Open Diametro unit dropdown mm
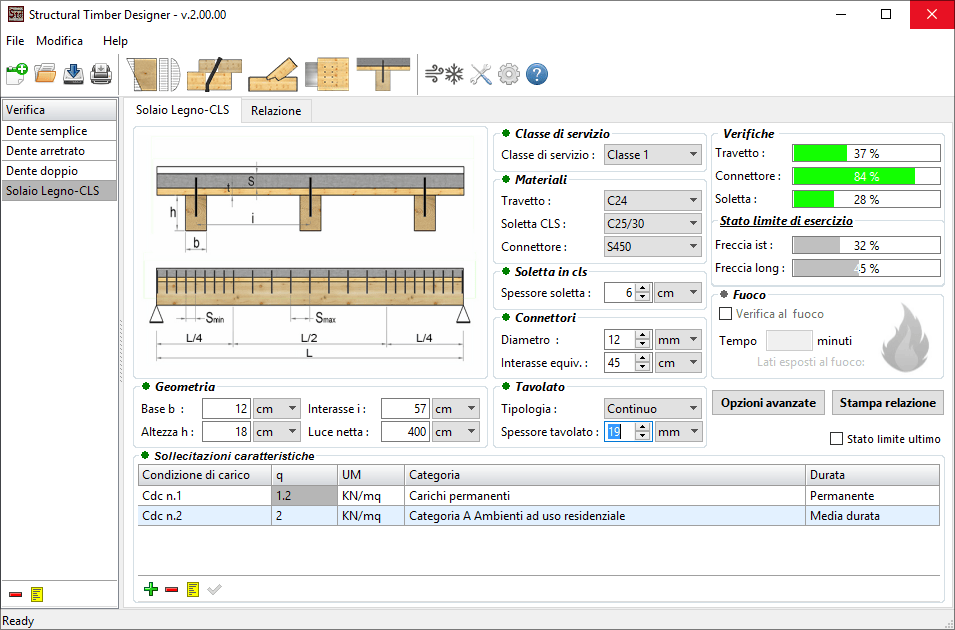This screenshot has height=630, width=955. pos(678,340)
